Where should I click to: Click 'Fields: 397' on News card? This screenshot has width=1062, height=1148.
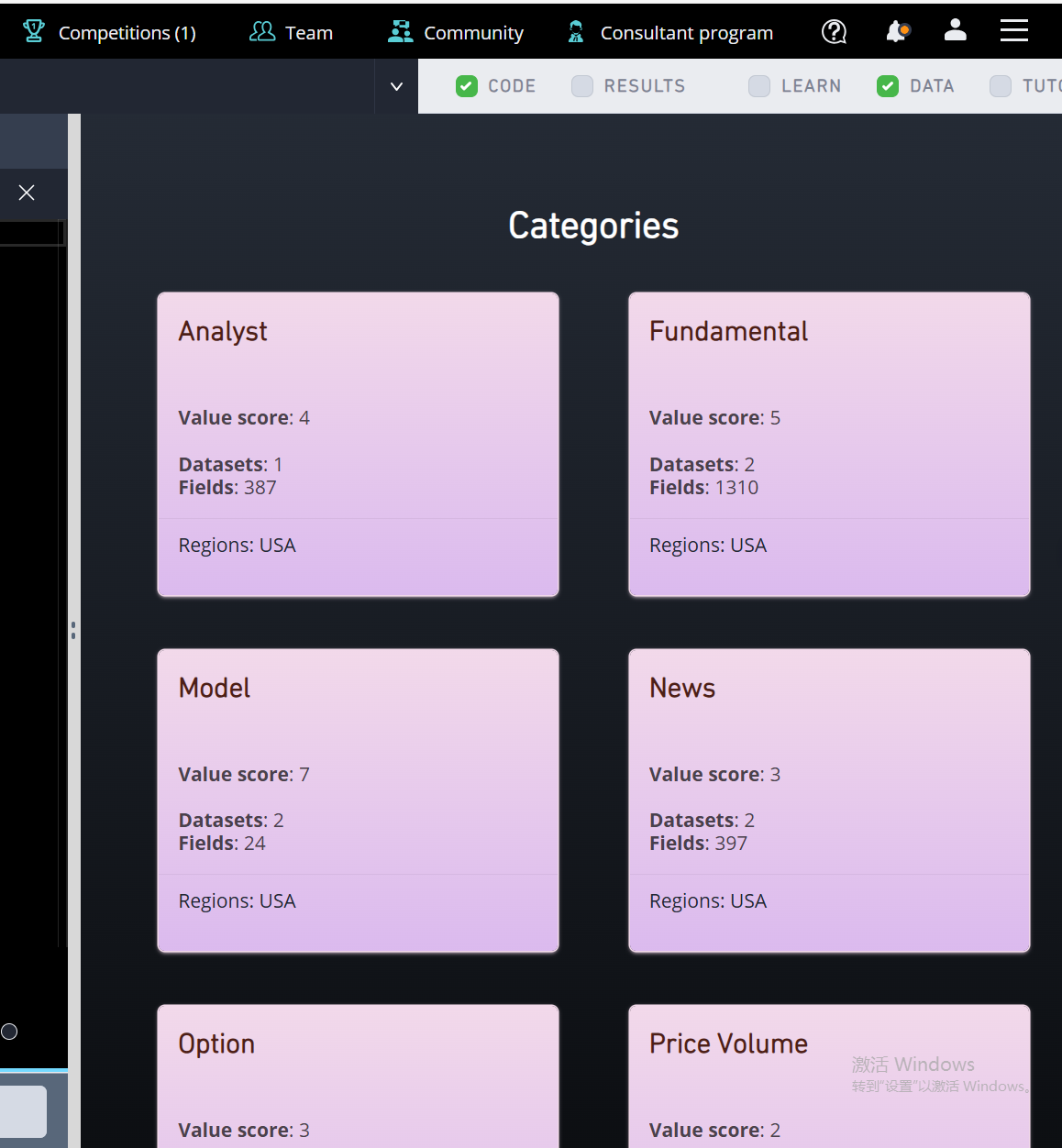[x=698, y=844]
